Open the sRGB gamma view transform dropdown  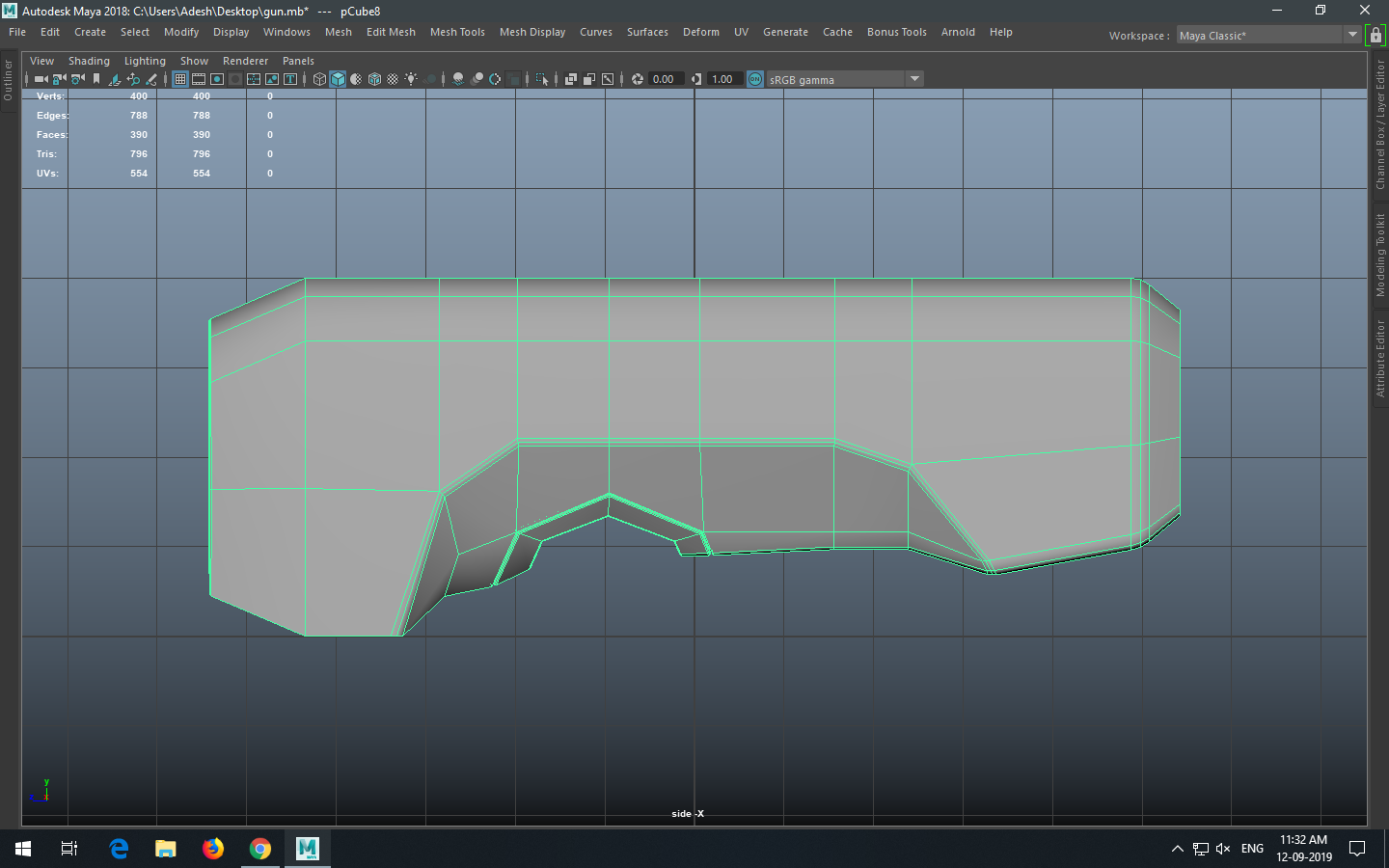click(x=845, y=79)
